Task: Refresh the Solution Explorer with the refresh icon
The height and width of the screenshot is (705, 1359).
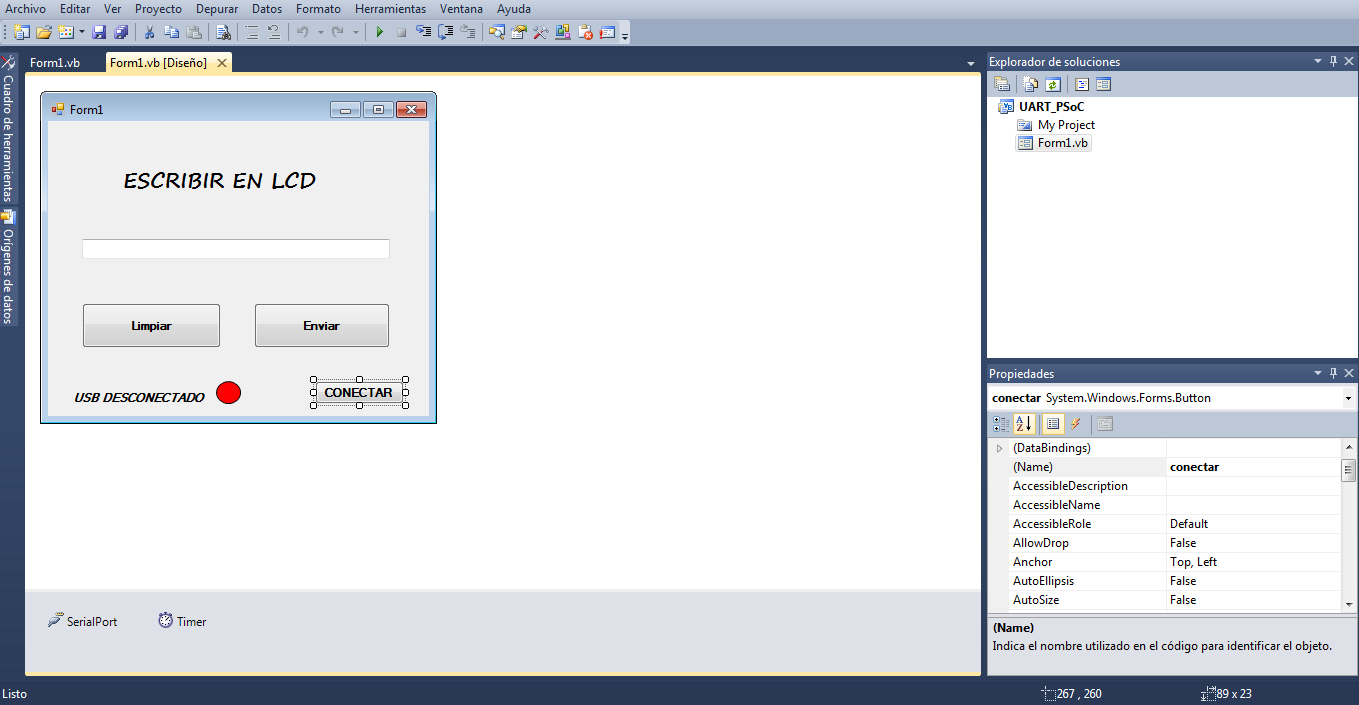Action: tap(1052, 83)
